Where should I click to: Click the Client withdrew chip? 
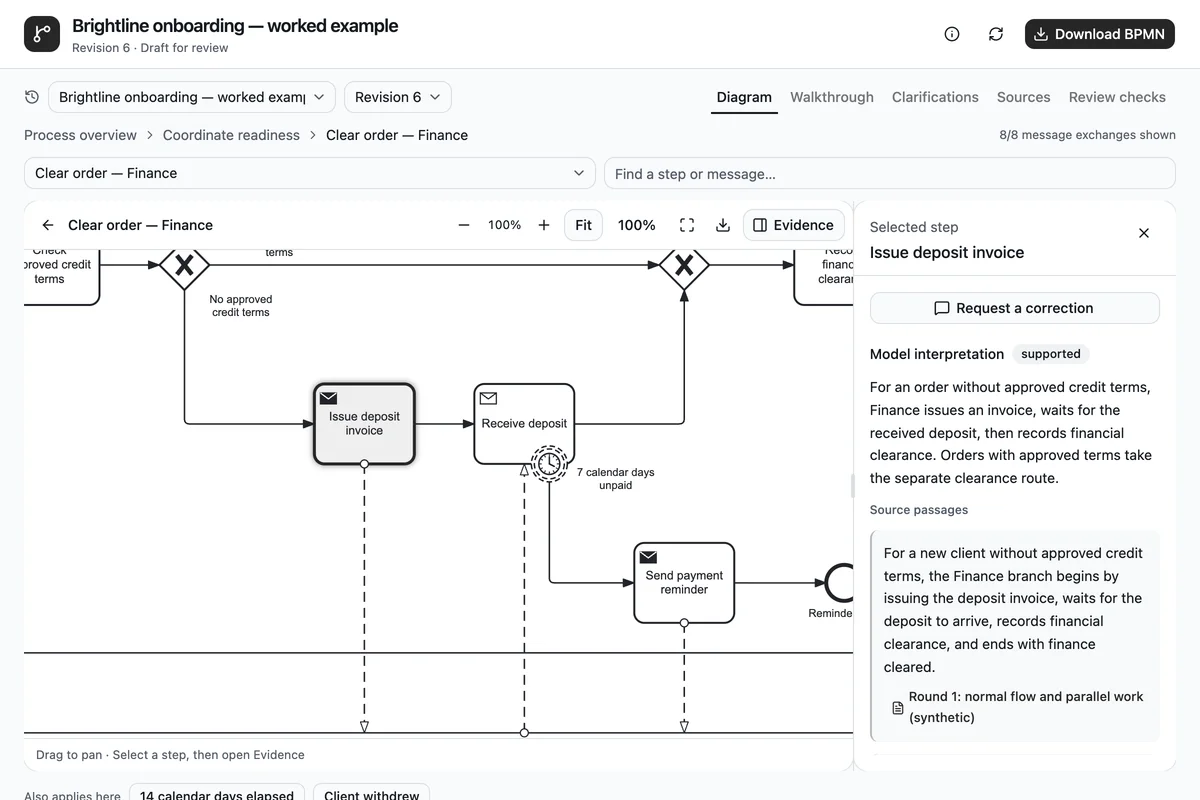[371, 795]
